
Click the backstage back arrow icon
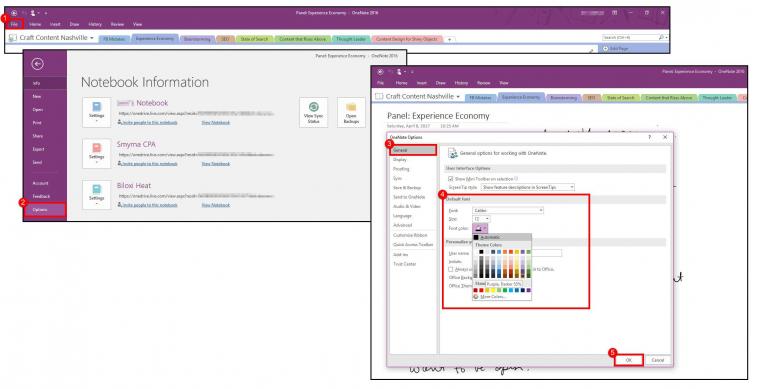click(37, 64)
